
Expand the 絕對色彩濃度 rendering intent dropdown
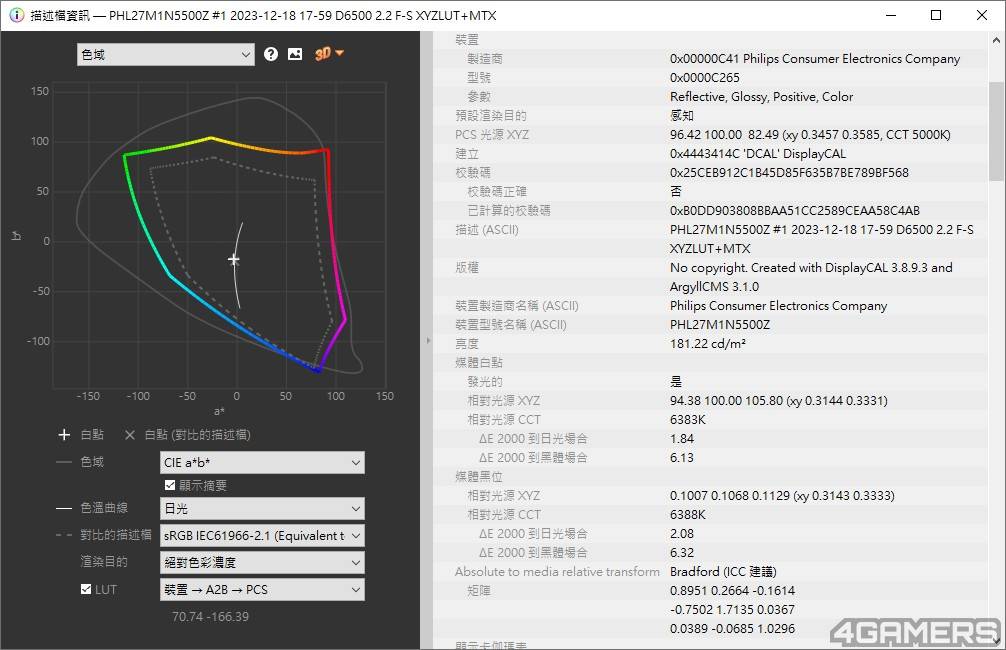click(262, 563)
